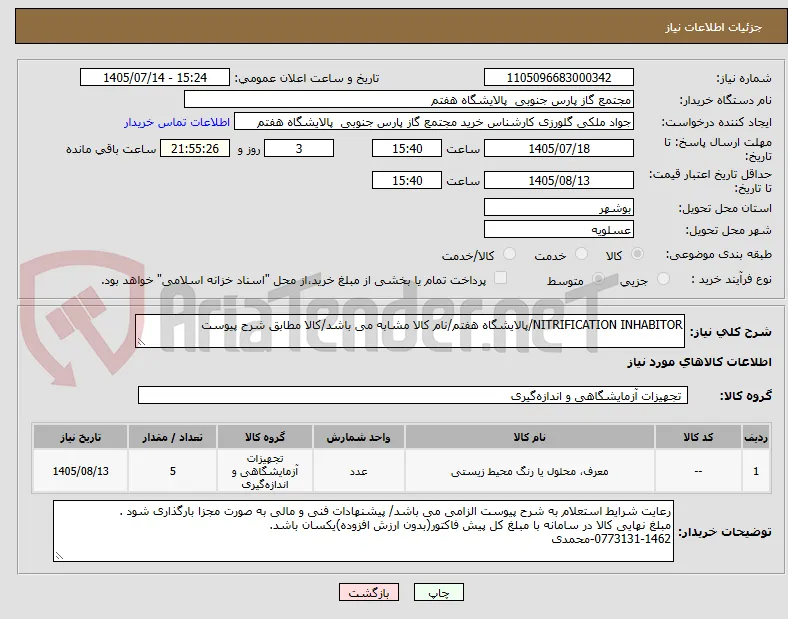788x619 pixels.
Task: Click the goods group cell in table row
Action: click(x=265, y=471)
